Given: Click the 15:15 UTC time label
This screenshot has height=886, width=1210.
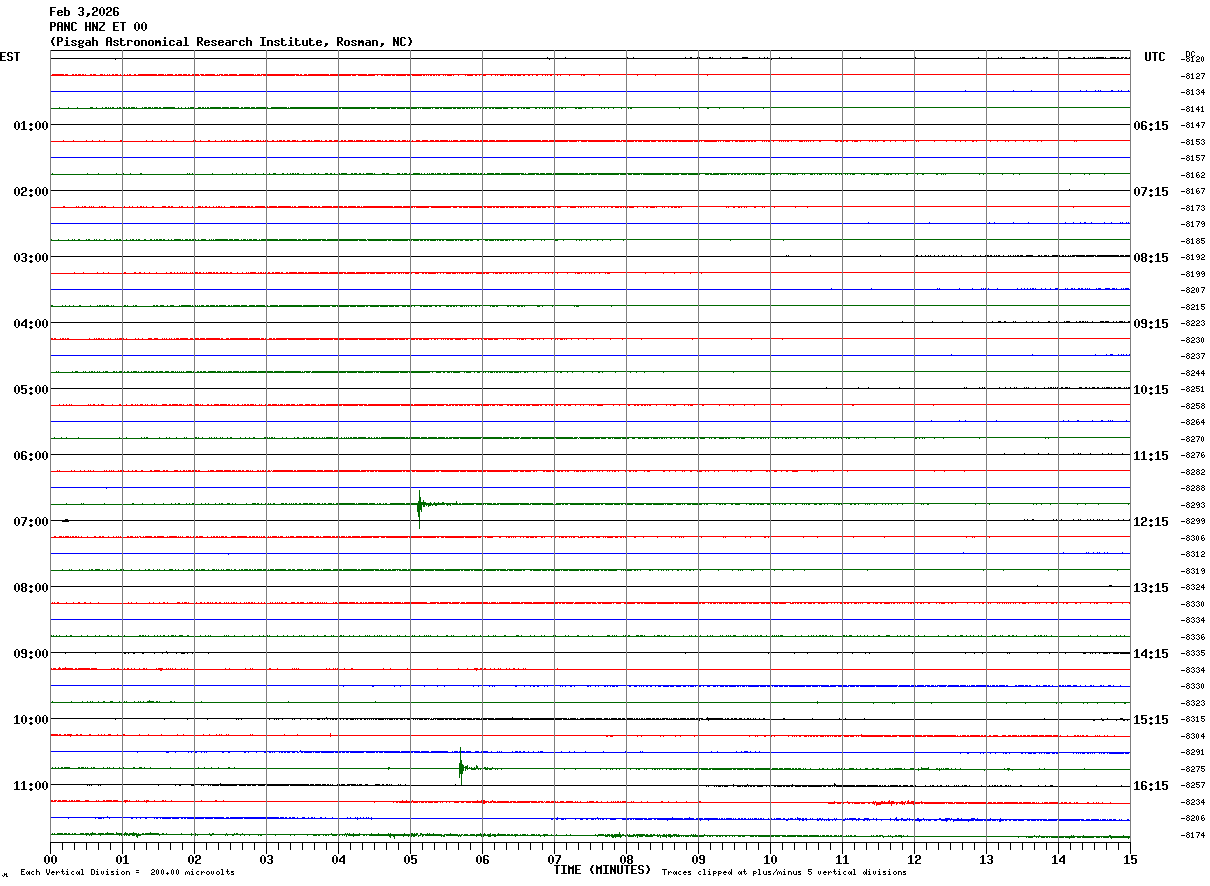Looking at the screenshot, I should [1150, 720].
